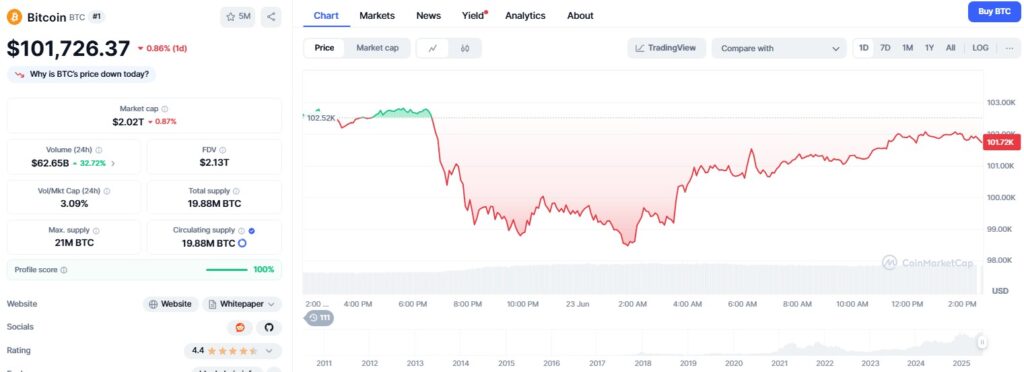1024x372 pixels.
Task: Click the 111 history events badge
Action: pos(319,318)
